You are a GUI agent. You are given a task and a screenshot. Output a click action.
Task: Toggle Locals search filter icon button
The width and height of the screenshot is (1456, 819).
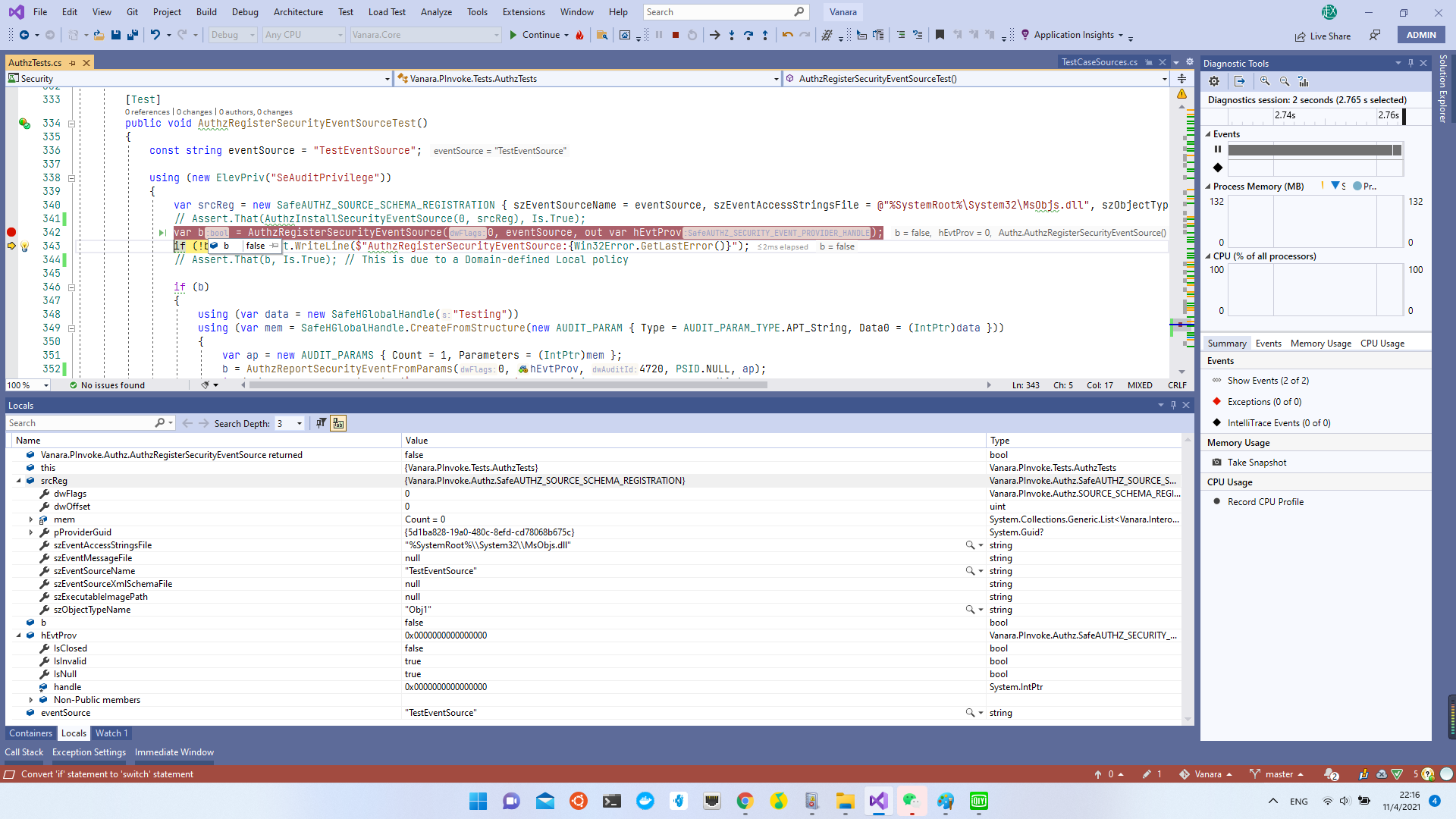coord(321,423)
